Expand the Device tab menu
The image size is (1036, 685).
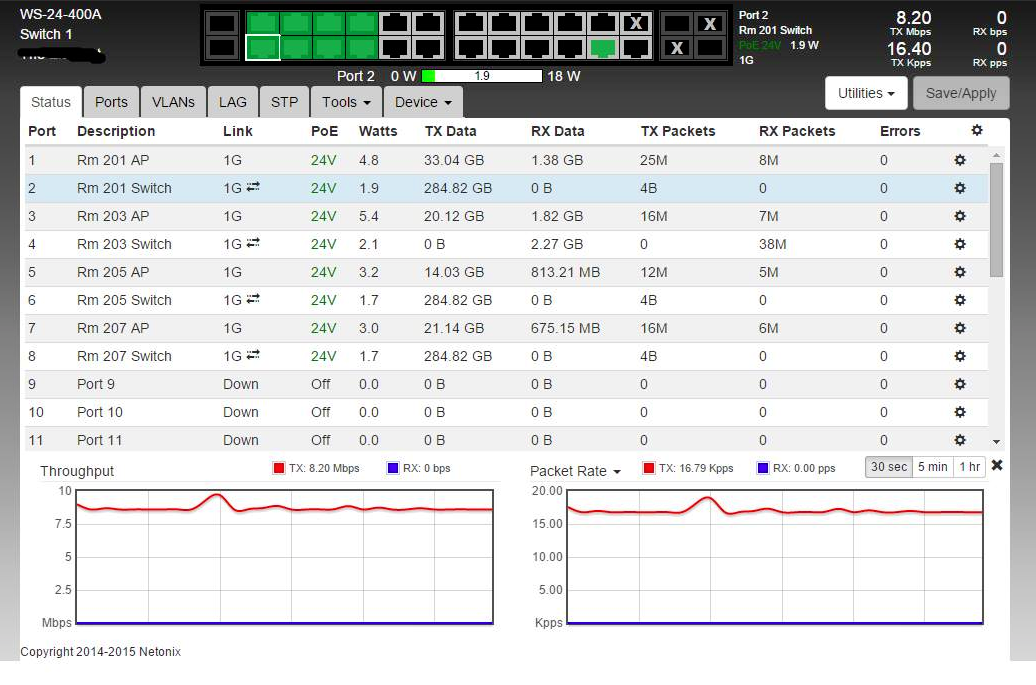422,102
